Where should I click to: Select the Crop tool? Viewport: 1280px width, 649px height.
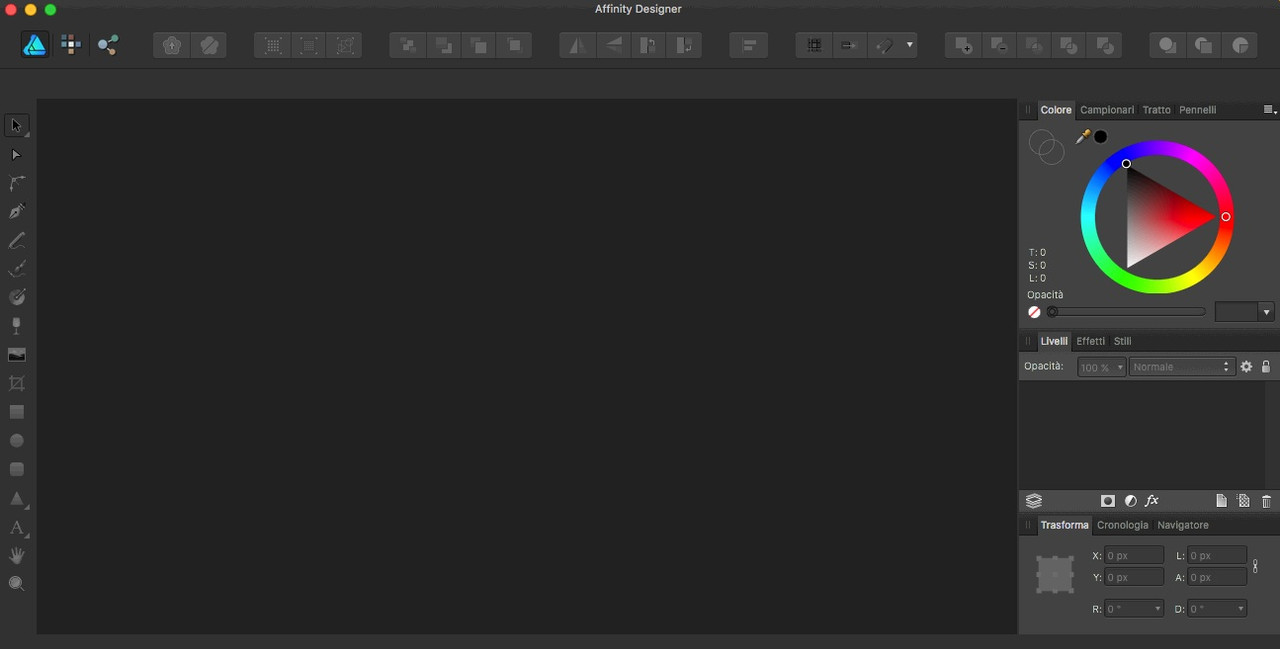16,384
